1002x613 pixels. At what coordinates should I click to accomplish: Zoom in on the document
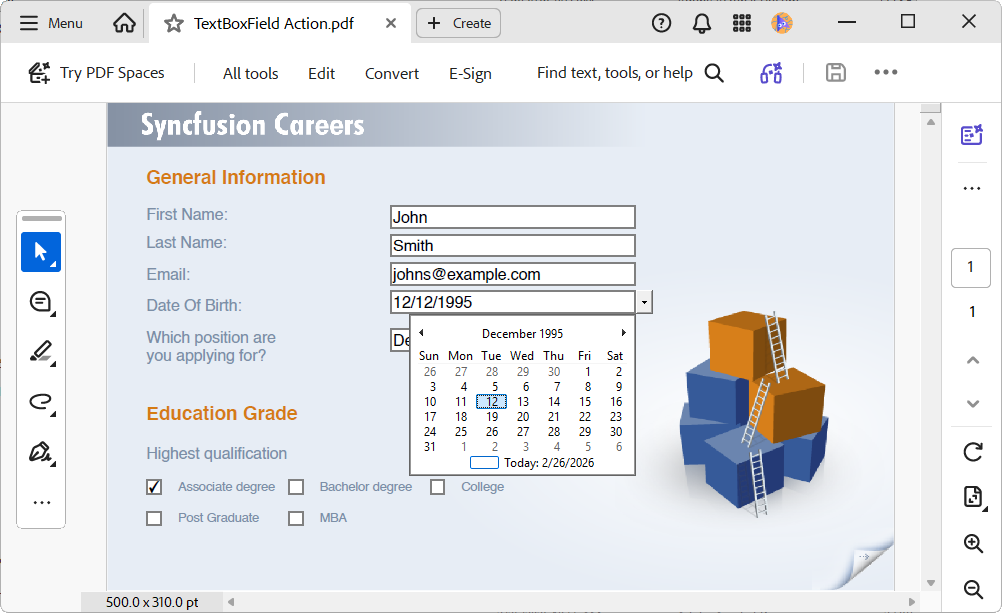click(x=971, y=543)
